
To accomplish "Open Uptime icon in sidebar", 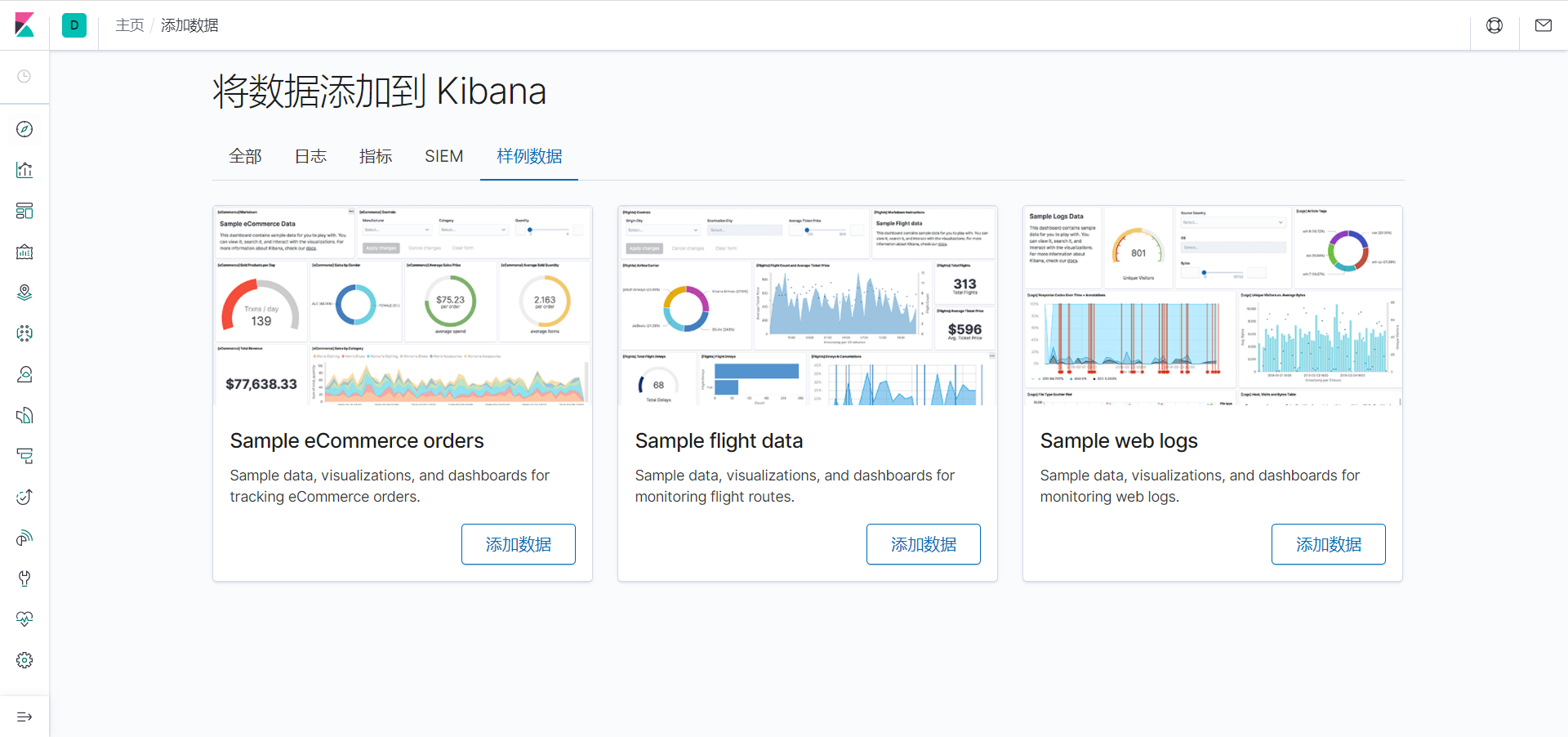I will tap(24, 497).
